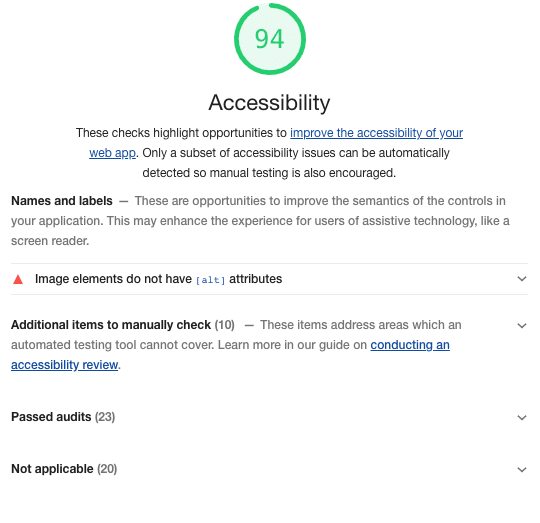Image resolution: width=540 pixels, height=523 pixels.
Task: Open 'improve the accessibility of your' link
Action: pos(376,133)
